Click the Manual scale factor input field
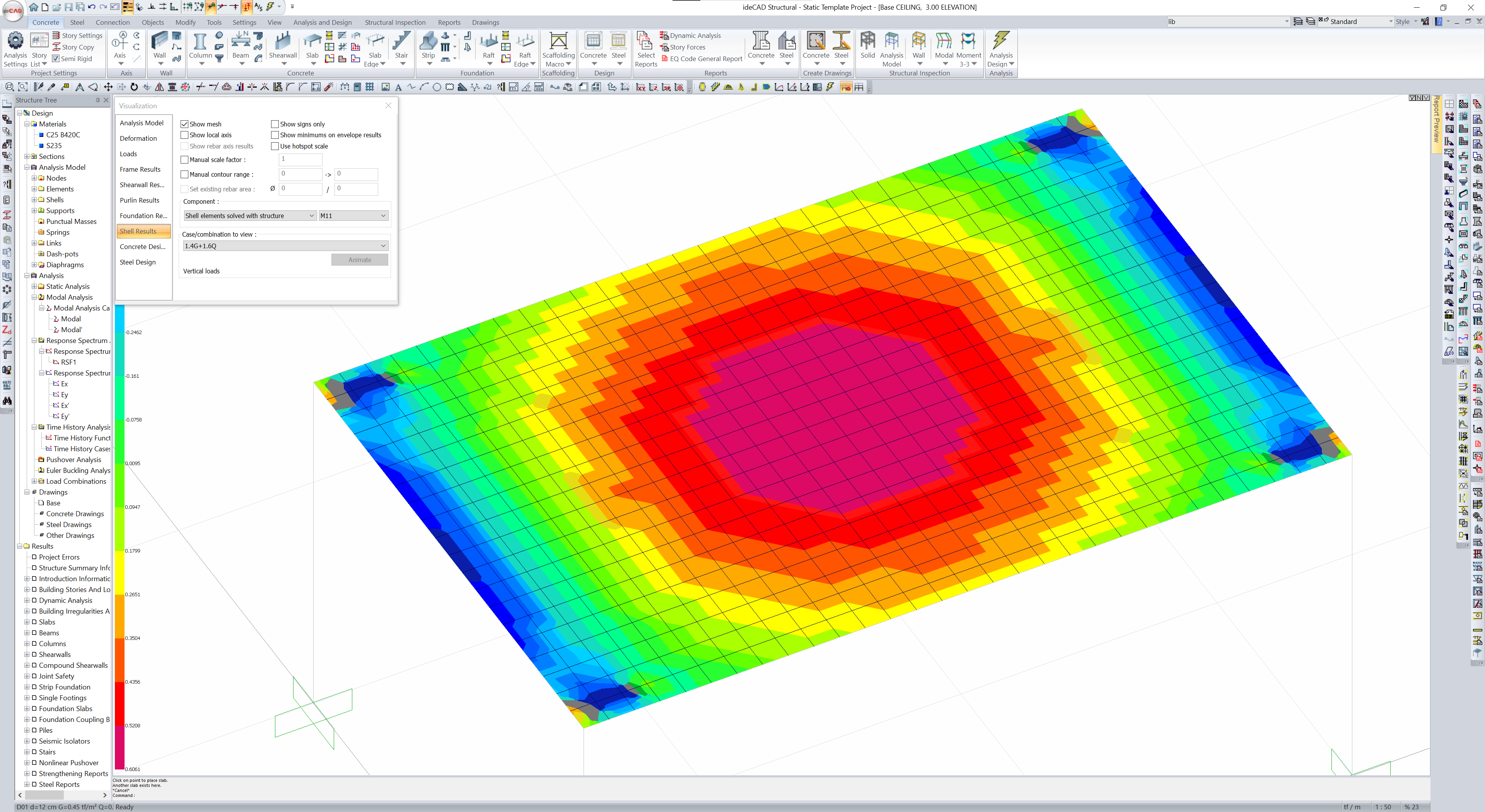The height and width of the screenshot is (812, 1485). click(300, 160)
